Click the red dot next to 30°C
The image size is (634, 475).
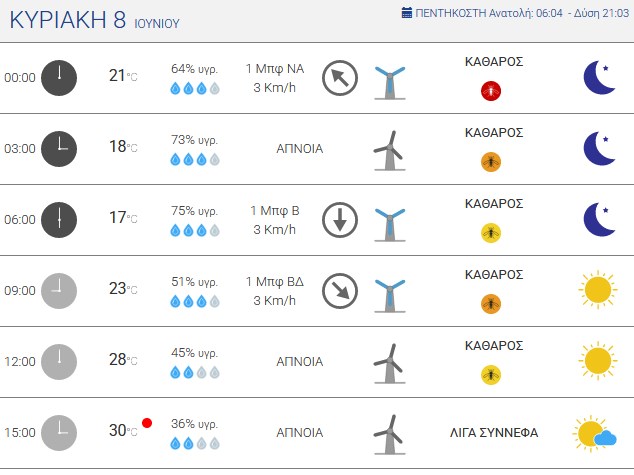[x=147, y=423]
